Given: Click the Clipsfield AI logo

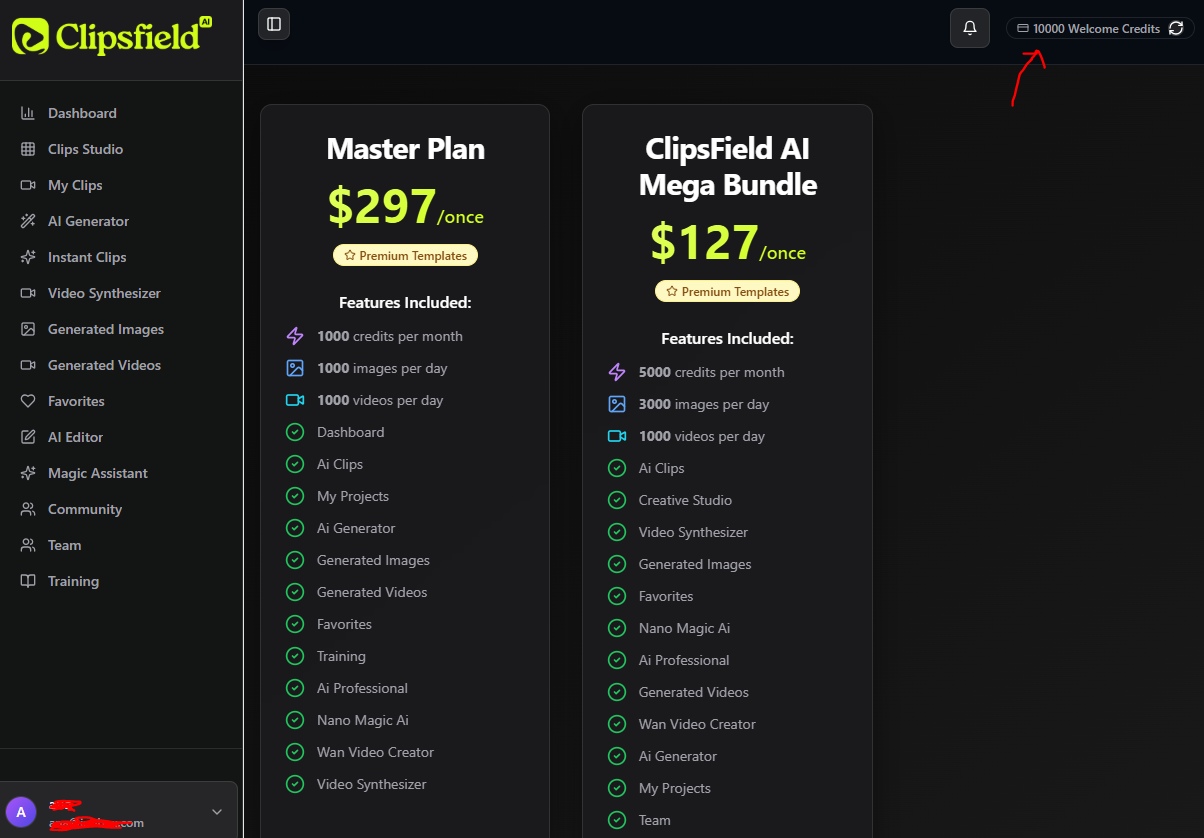Looking at the screenshot, I should pos(112,36).
